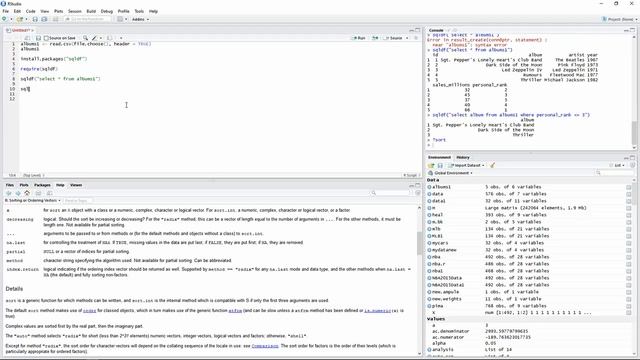Click the help search field
The height and width of the screenshot is (360, 640).
(x=390, y=193)
